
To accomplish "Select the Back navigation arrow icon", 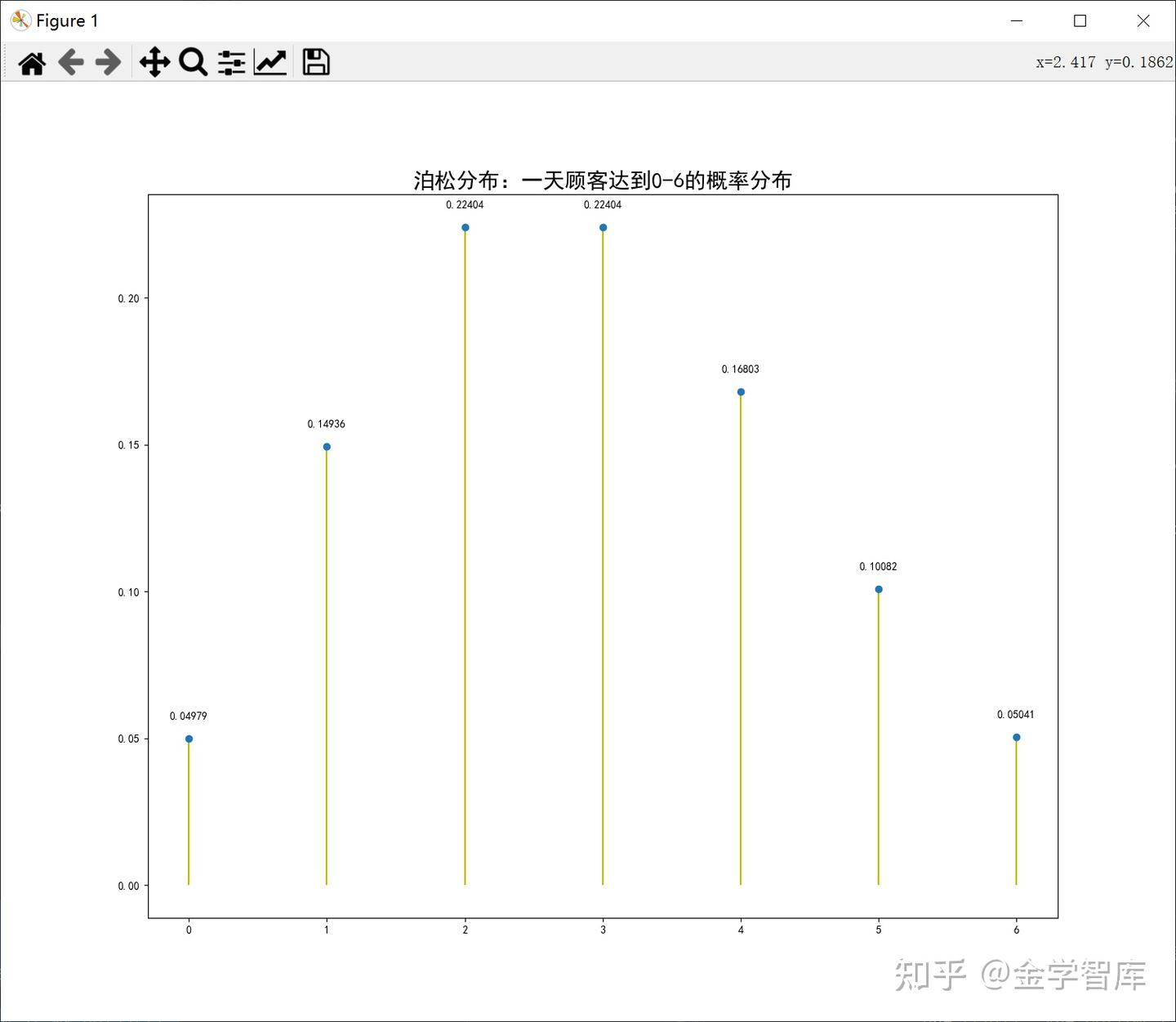I will click(x=71, y=61).
